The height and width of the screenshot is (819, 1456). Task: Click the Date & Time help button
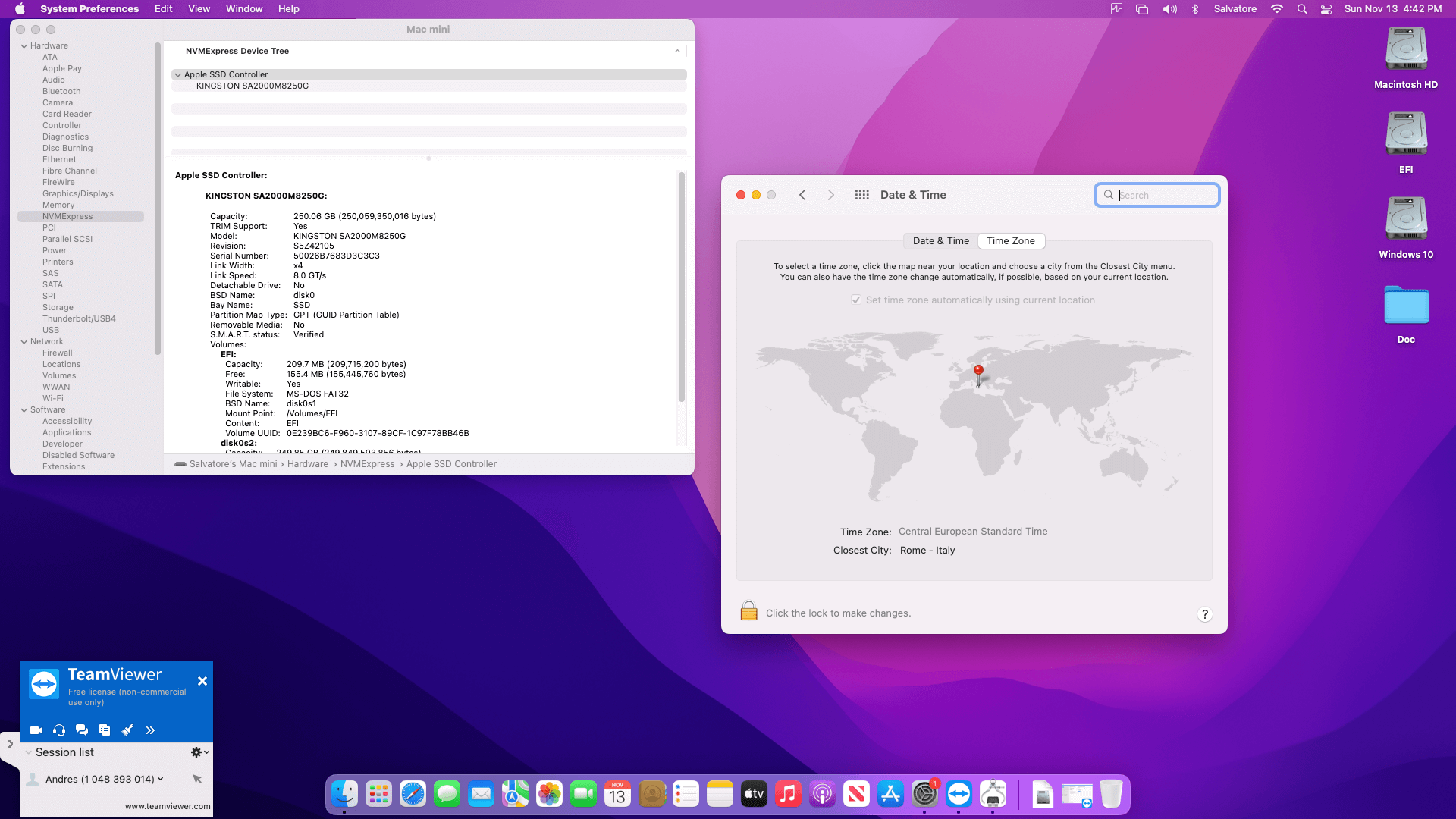[x=1205, y=614]
